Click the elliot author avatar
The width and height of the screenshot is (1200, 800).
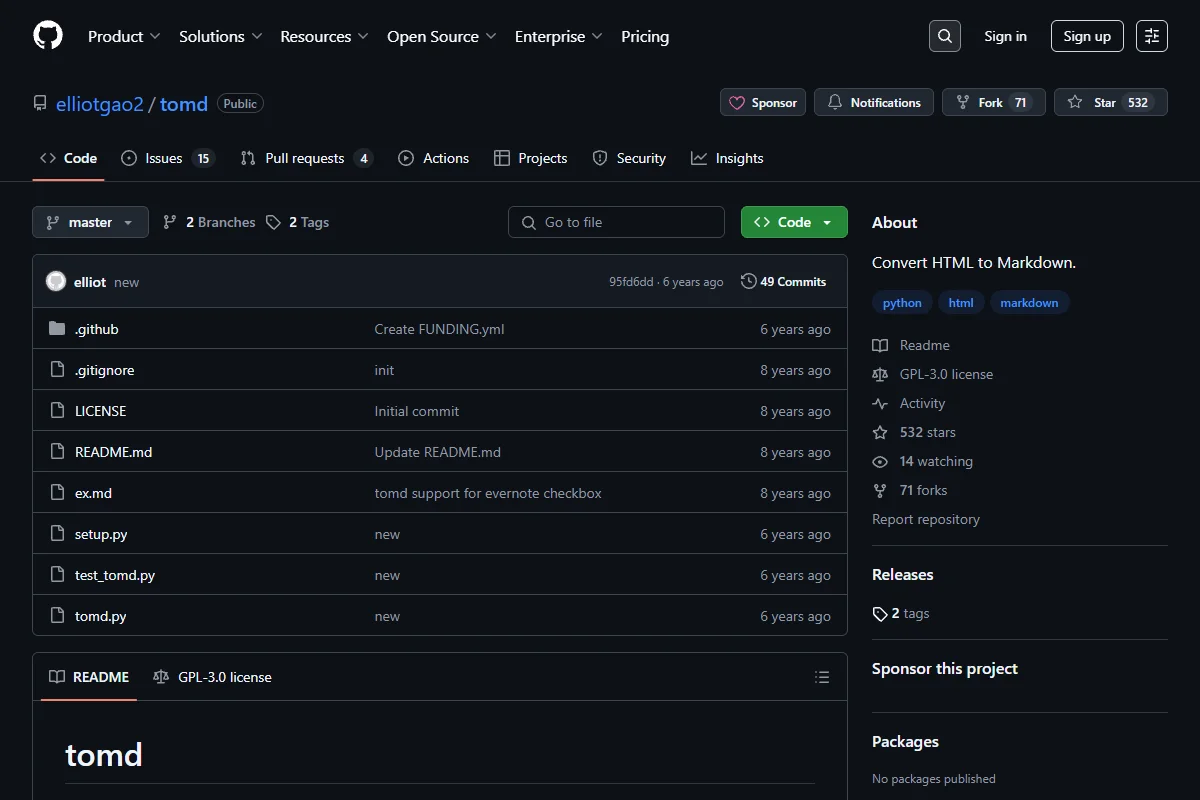pos(56,282)
